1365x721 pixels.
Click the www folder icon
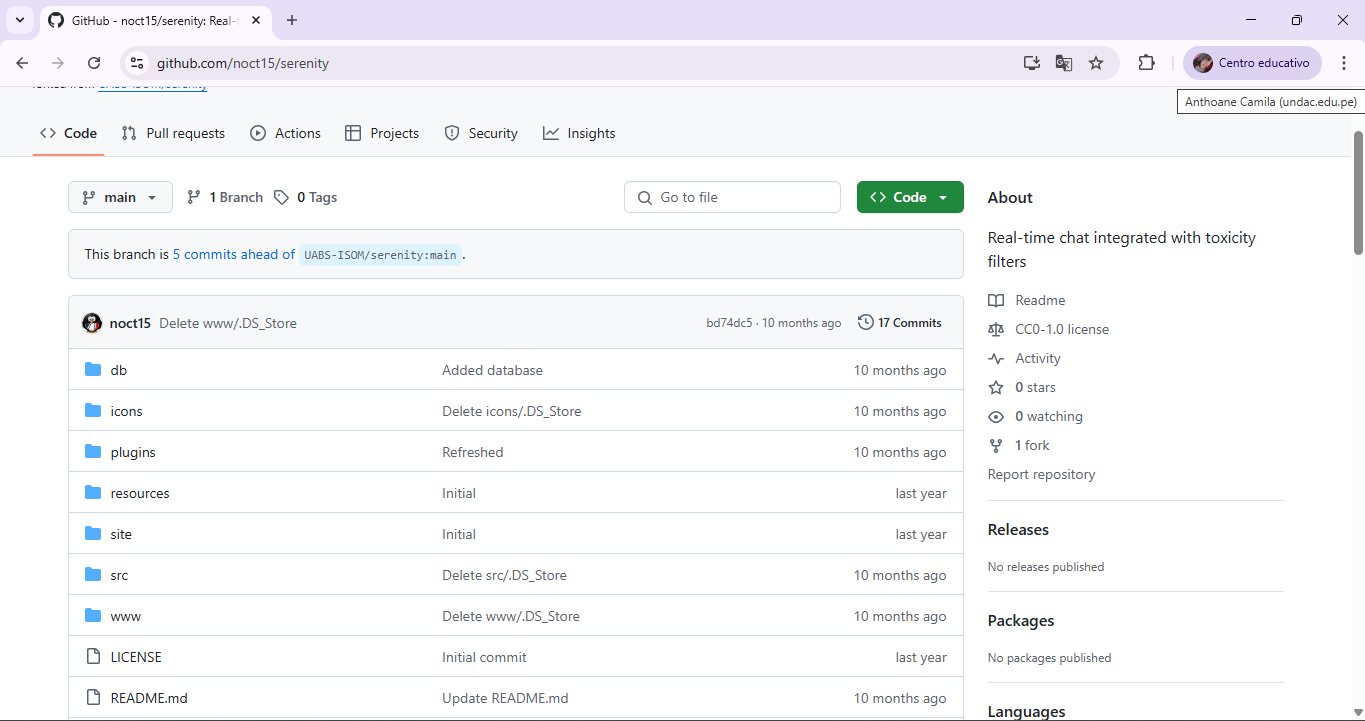coord(93,616)
